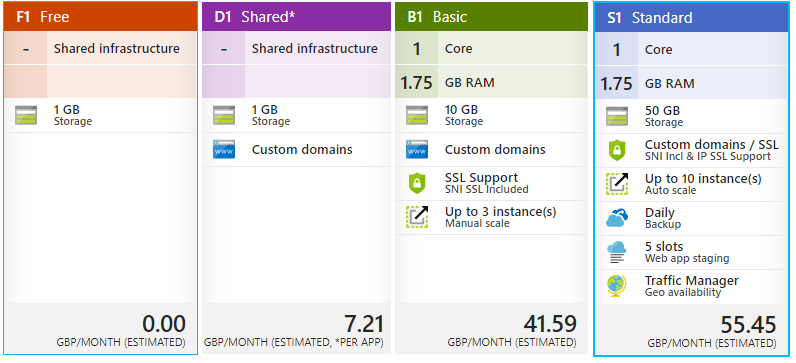The image size is (796, 363).
Task: Click the storage icon in Free tier
Action: pos(26,115)
